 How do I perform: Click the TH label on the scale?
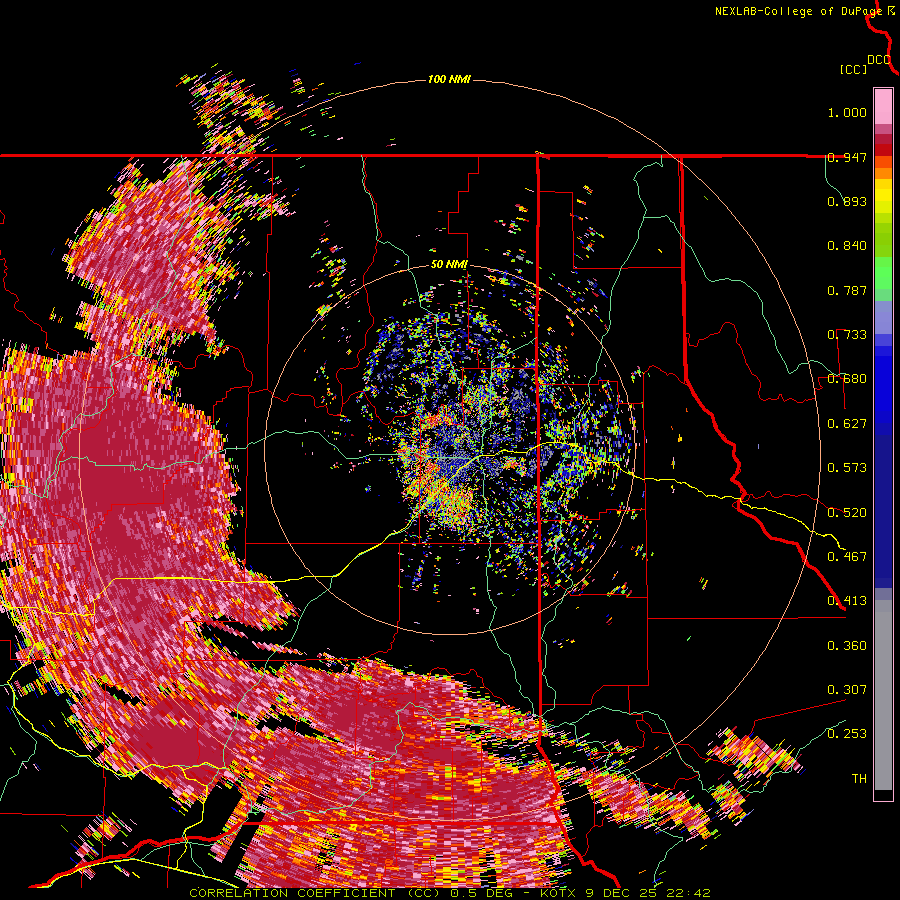(859, 779)
